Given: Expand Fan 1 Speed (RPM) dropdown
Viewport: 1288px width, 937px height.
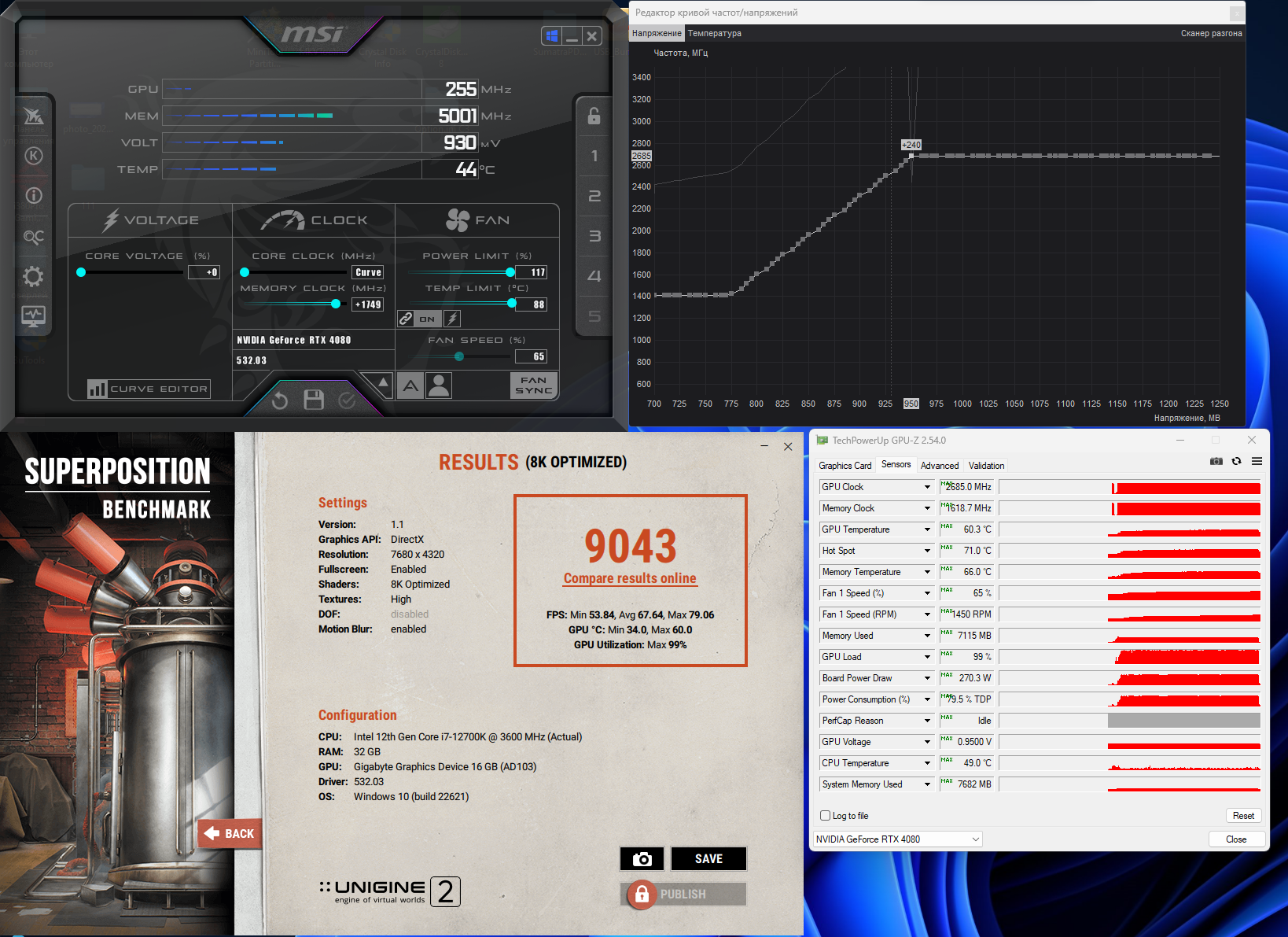Looking at the screenshot, I should tap(927, 614).
